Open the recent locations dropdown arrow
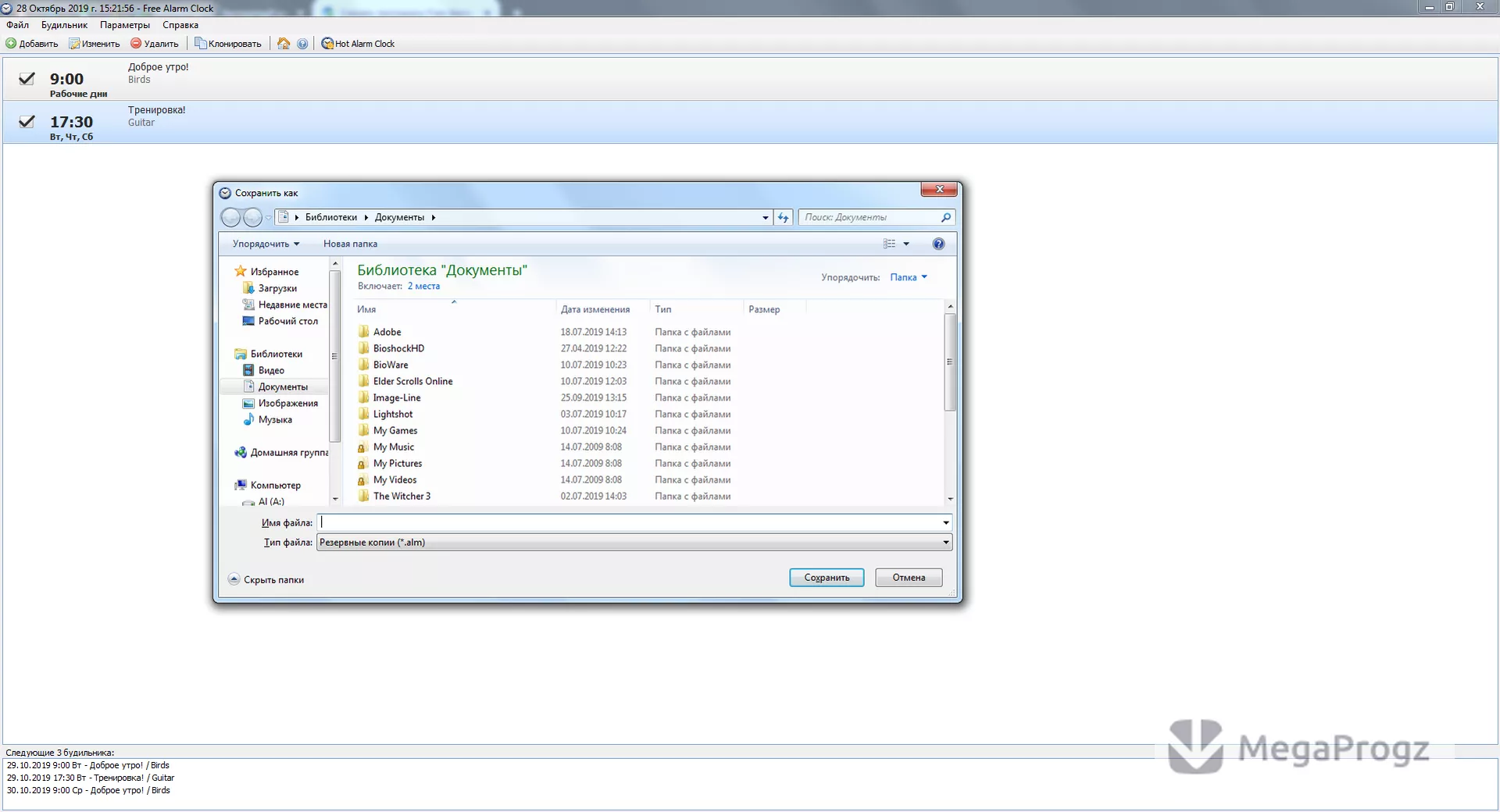Screen dimensions: 1500x812 [x=268, y=218]
